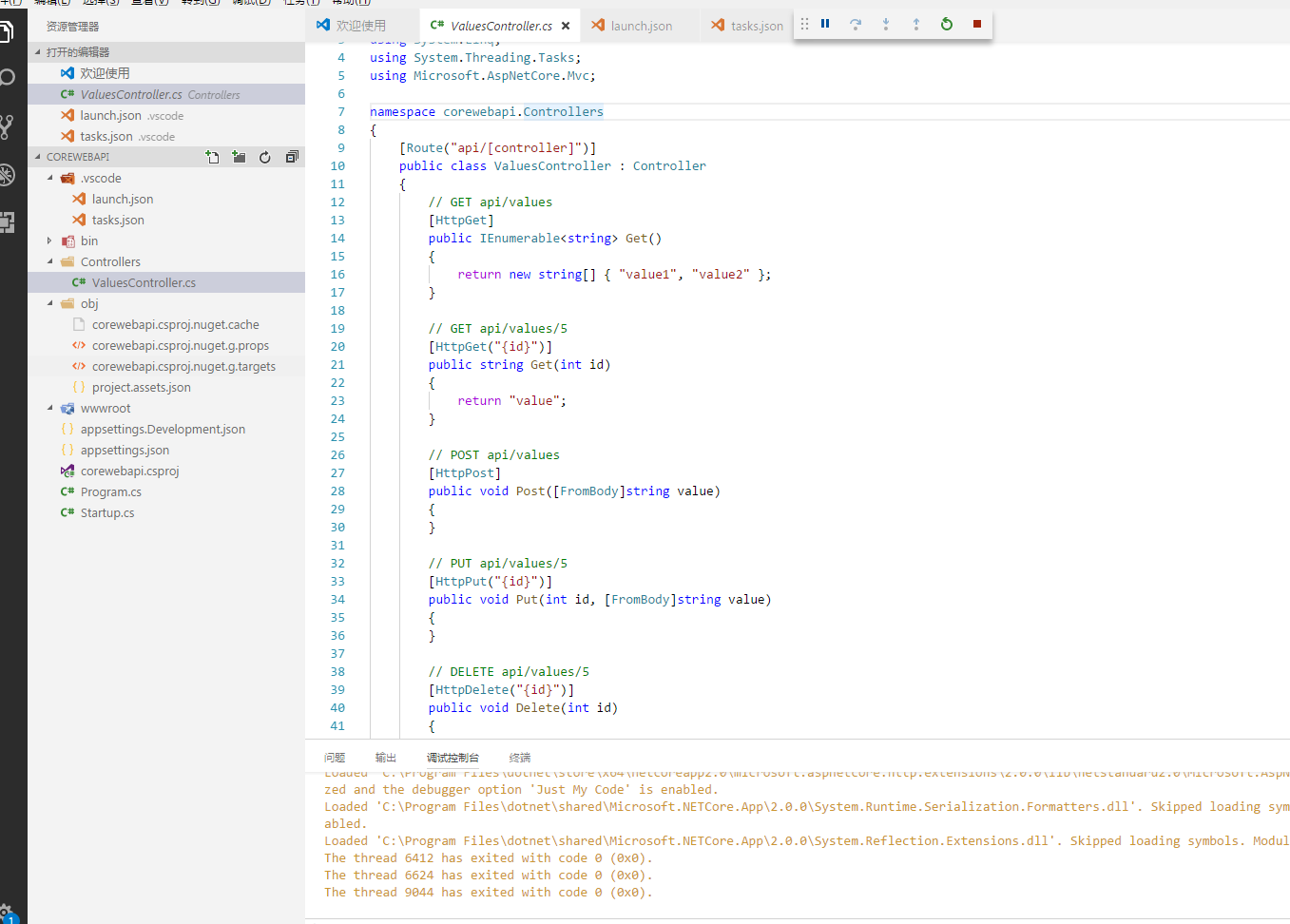Viewport: 1290px width, 924px height.
Task: Select ValuesController.cs in open editors list
Action: [166, 94]
